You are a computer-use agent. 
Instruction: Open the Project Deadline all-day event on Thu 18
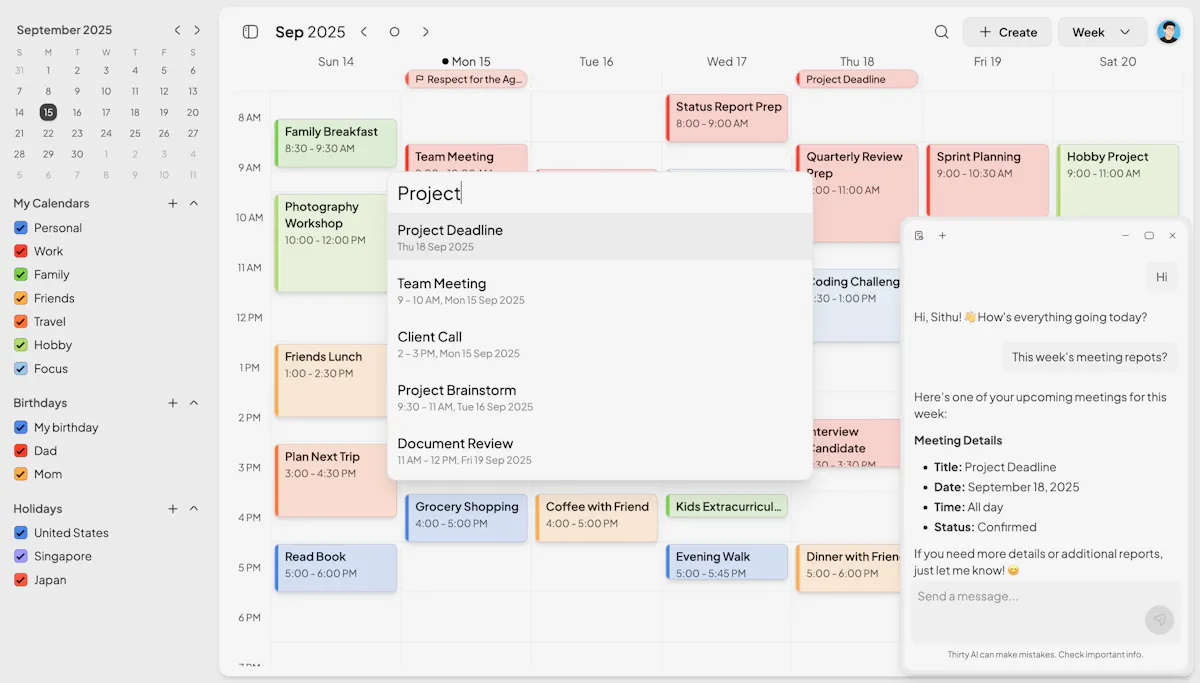(857, 79)
